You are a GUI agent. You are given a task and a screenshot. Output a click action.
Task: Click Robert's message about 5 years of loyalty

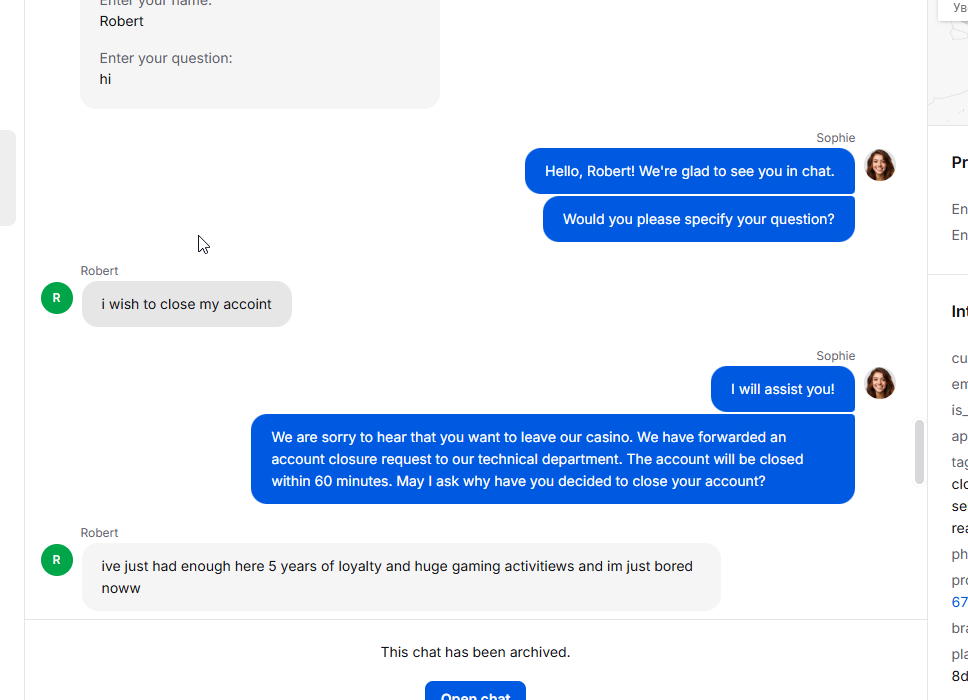(x=401, y=577)
